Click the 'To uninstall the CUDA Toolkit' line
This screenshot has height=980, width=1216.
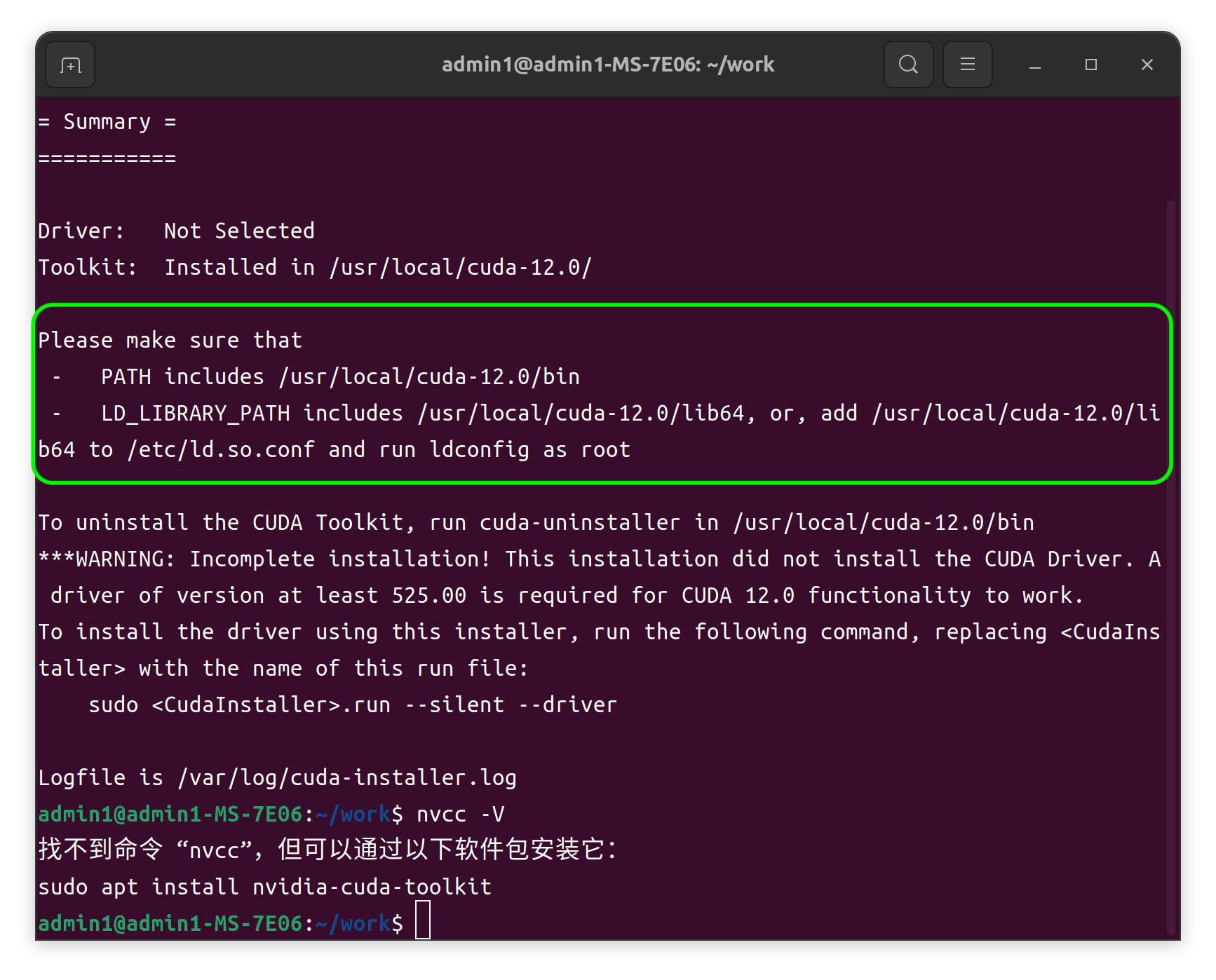(x=536, y=522)
